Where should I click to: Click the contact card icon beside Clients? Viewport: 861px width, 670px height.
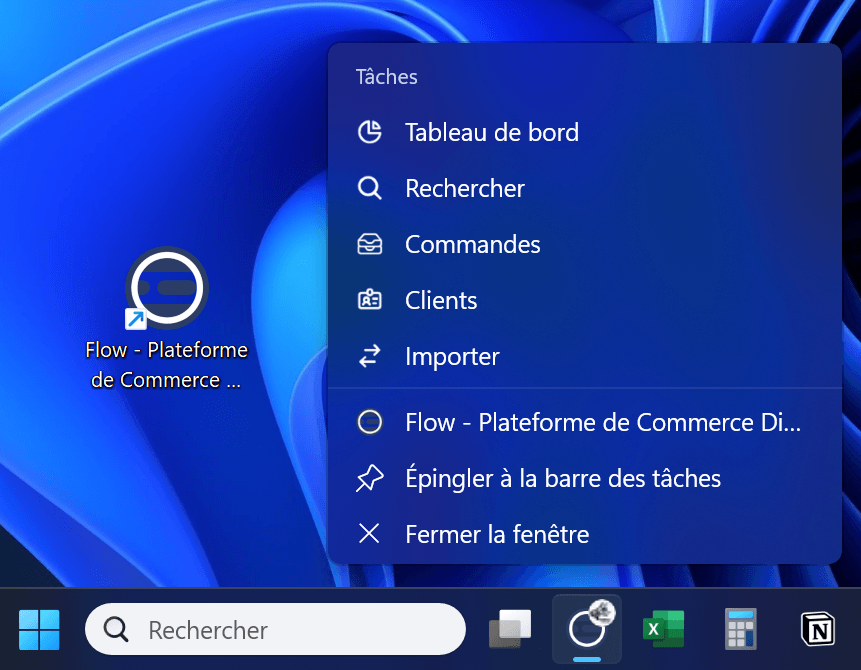click(370, 301)
